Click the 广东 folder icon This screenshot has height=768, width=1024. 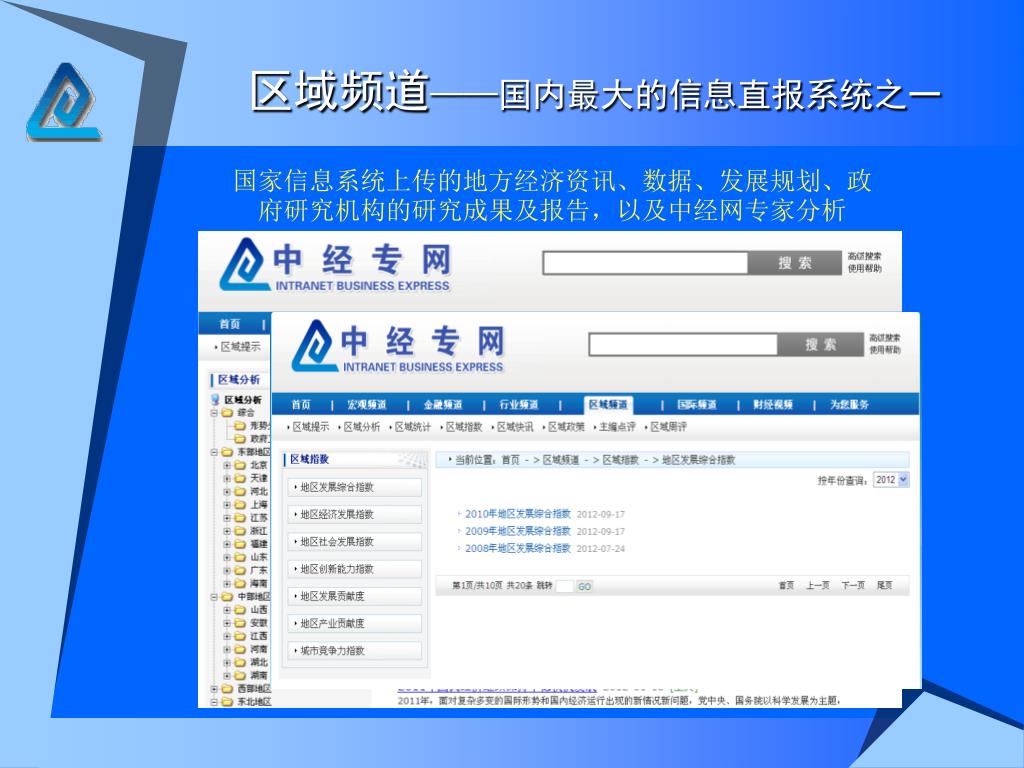240,570
